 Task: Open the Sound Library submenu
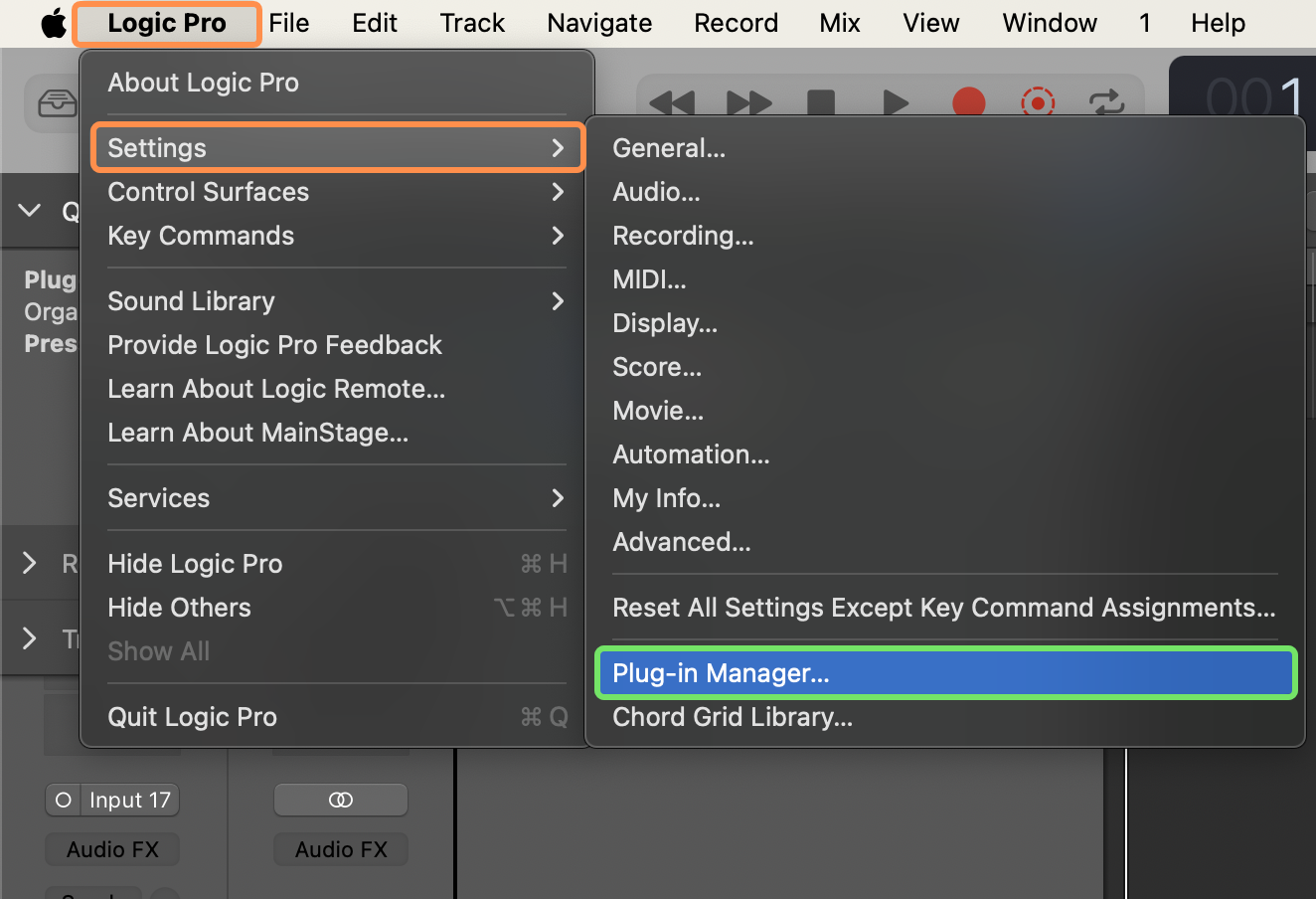(x=191, y=300)
